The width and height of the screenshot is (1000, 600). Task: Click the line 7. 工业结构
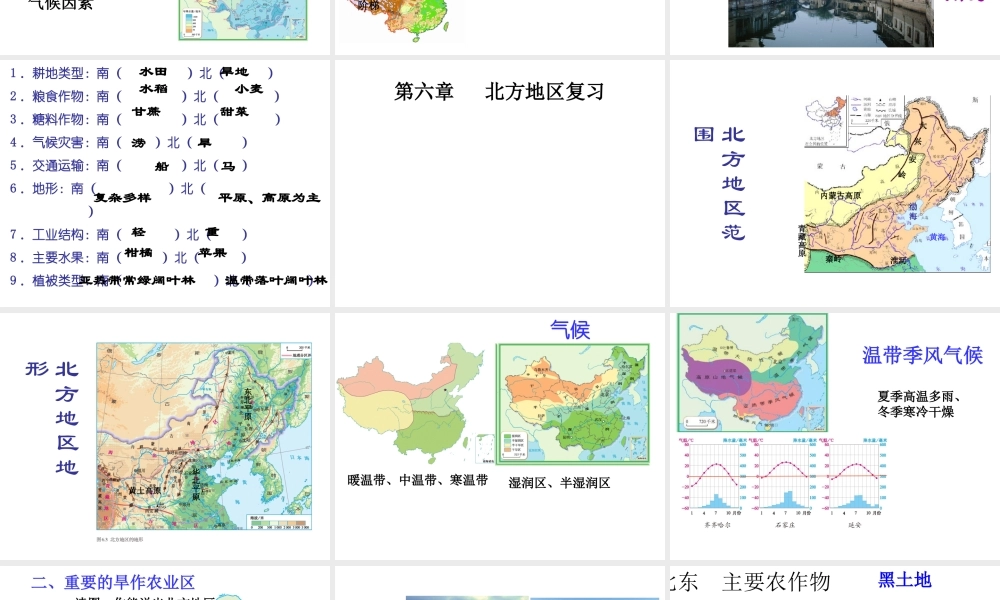coord(128,234)
